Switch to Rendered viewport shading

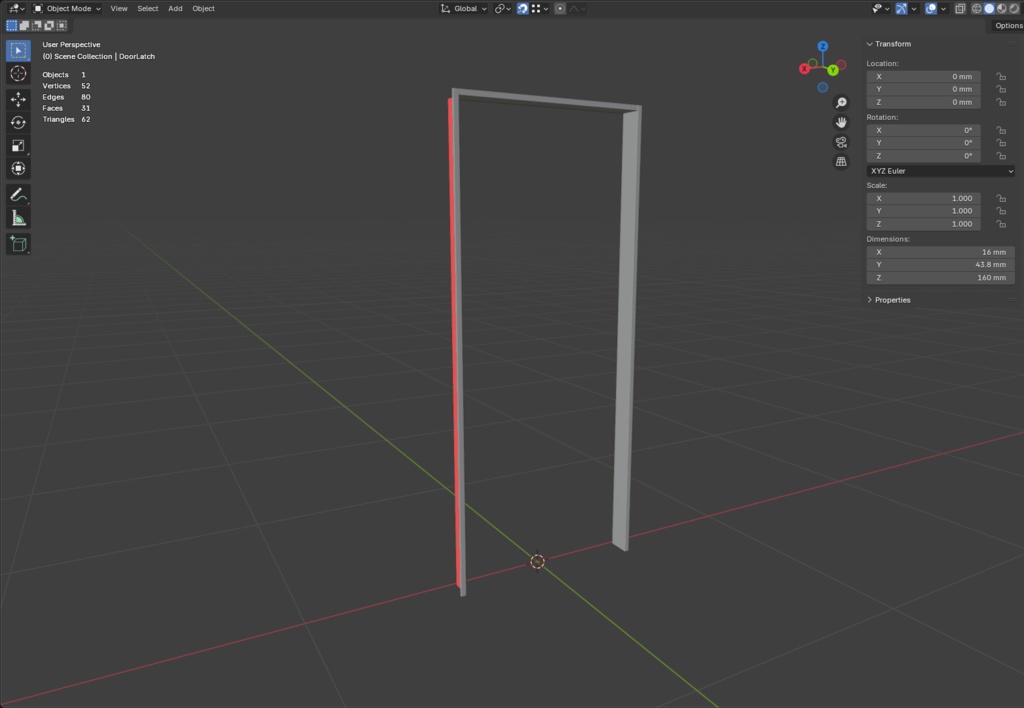tap(1014, 8)
